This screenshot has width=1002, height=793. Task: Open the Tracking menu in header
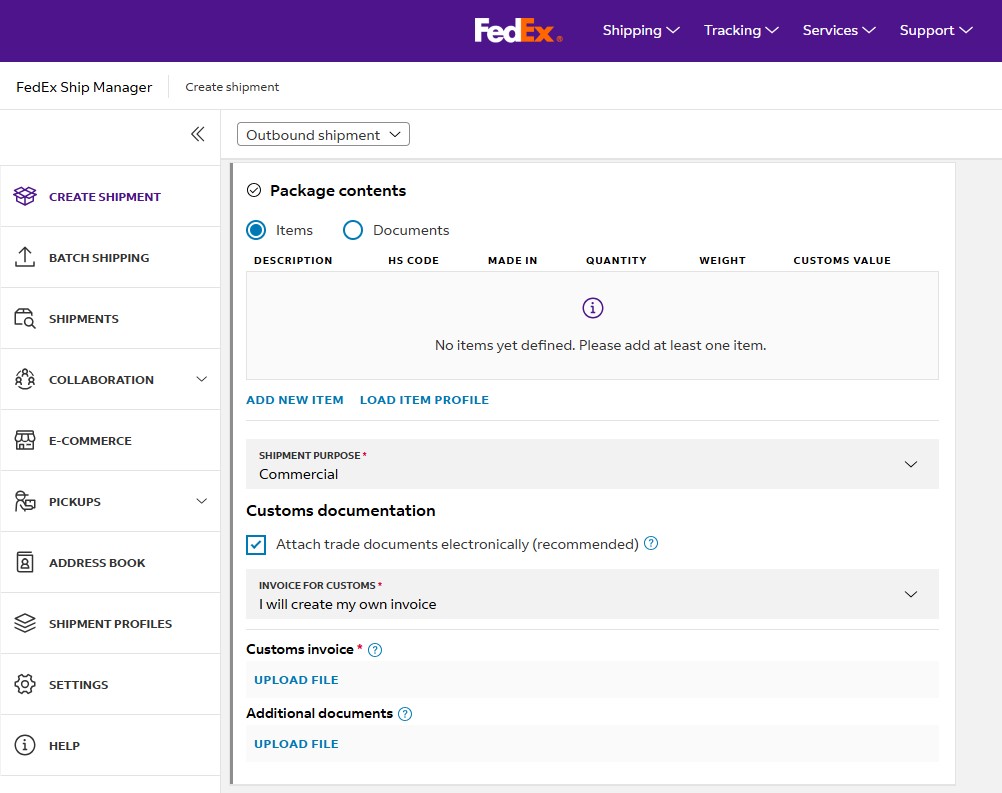pyautogui.click(x=741, y=30)
